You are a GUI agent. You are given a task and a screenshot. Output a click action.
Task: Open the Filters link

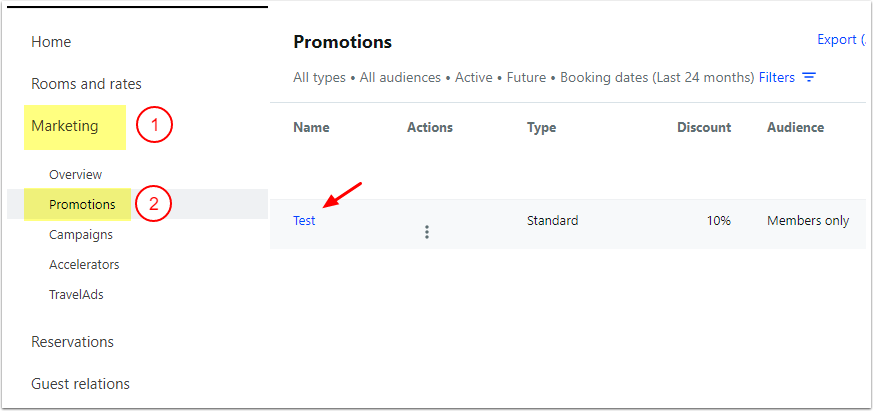777,77
